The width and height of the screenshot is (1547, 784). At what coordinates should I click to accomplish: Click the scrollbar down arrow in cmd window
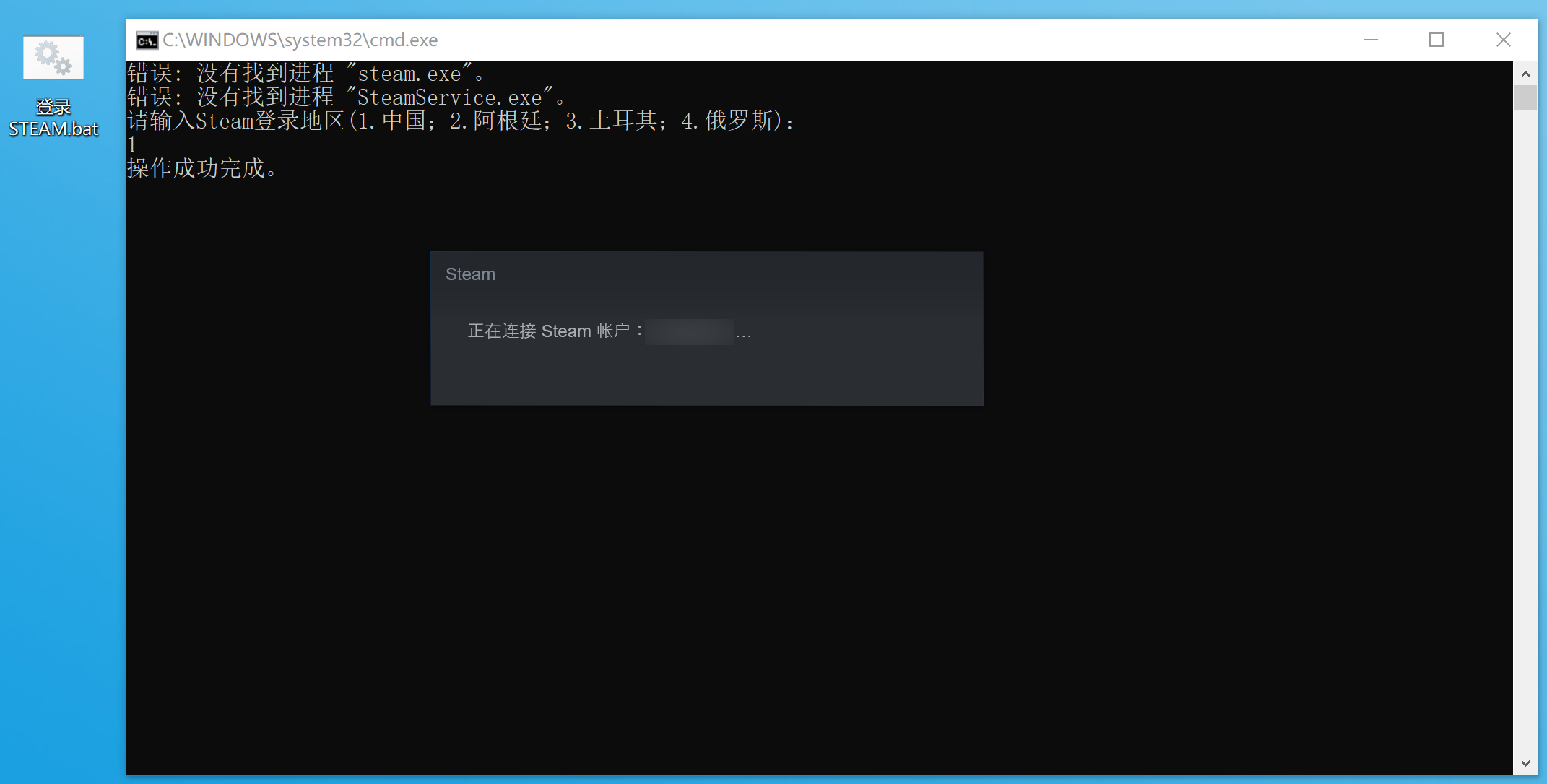coord(1525,763)
